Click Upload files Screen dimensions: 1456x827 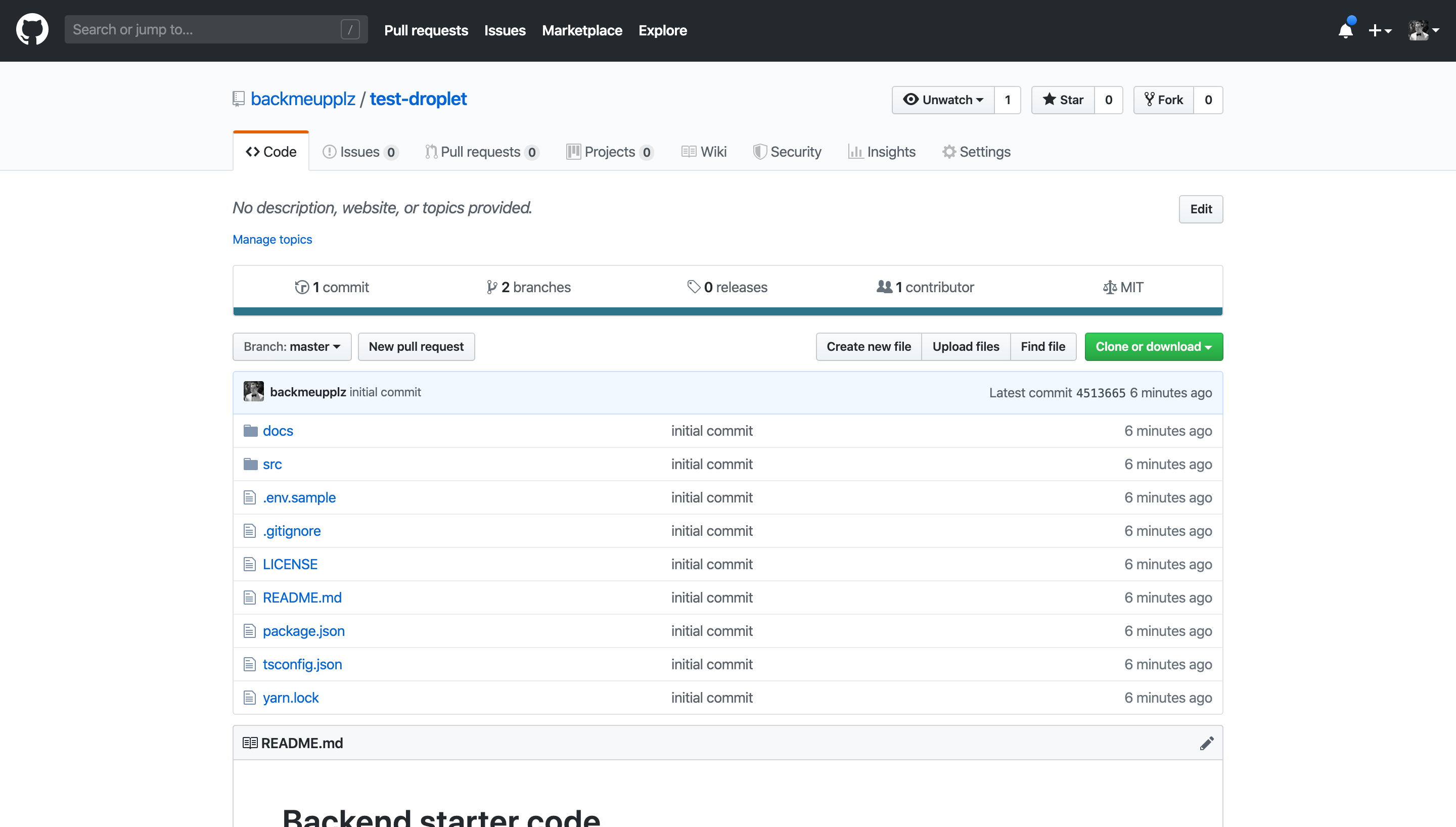[x=966, y=346]
